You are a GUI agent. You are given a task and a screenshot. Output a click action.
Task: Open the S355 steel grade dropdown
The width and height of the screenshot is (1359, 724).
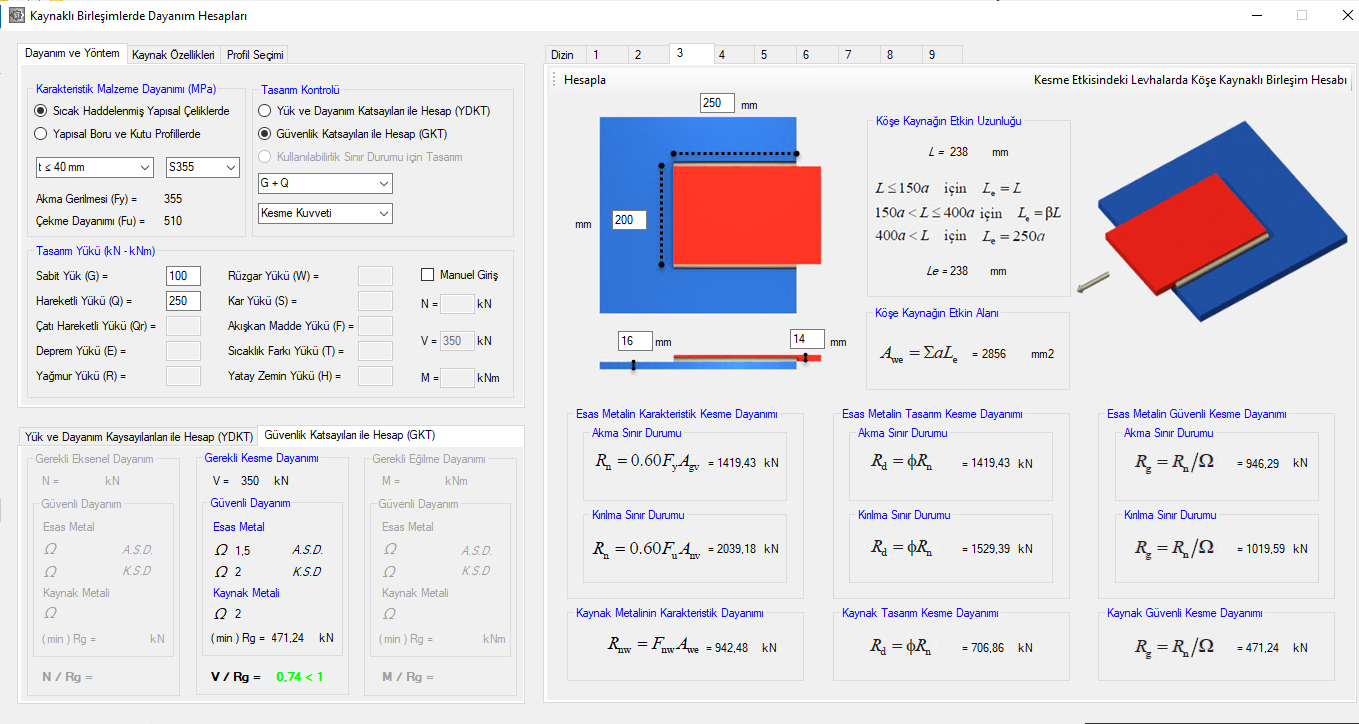click(203, 167)
